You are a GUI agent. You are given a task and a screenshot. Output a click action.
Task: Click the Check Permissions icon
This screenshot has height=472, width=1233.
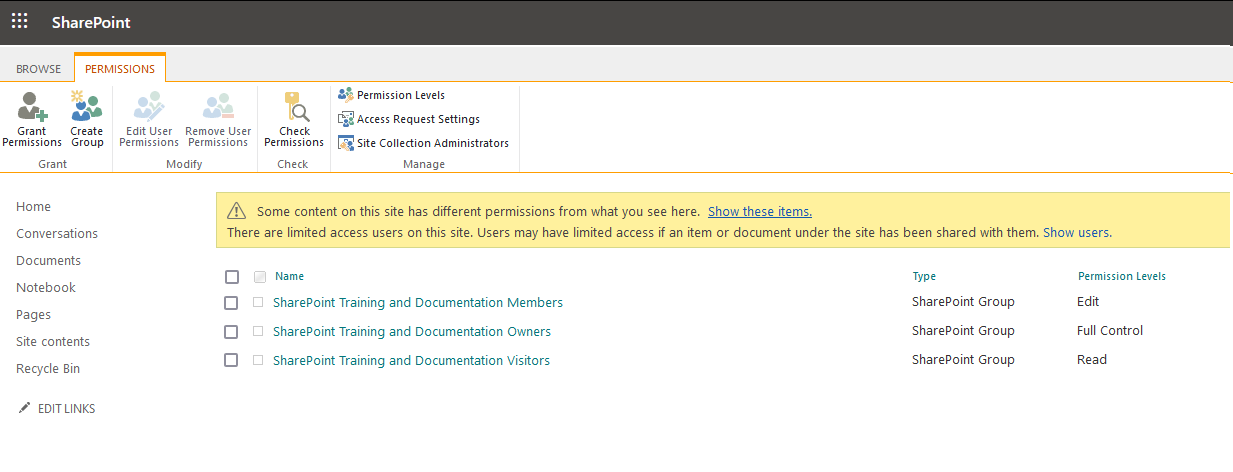[294, 105]
